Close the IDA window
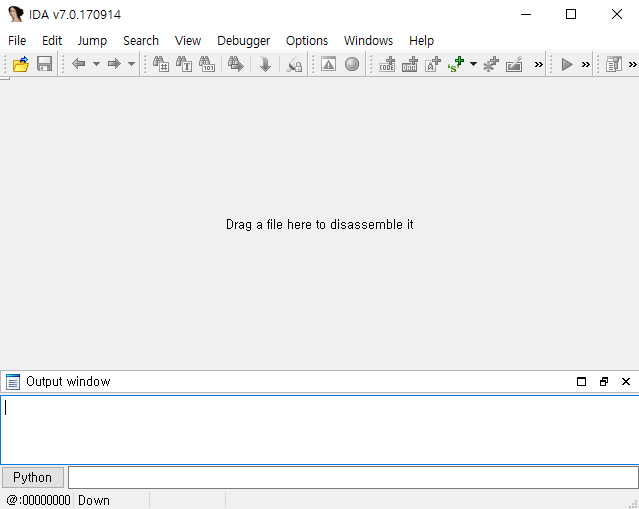 click(617, 14)
